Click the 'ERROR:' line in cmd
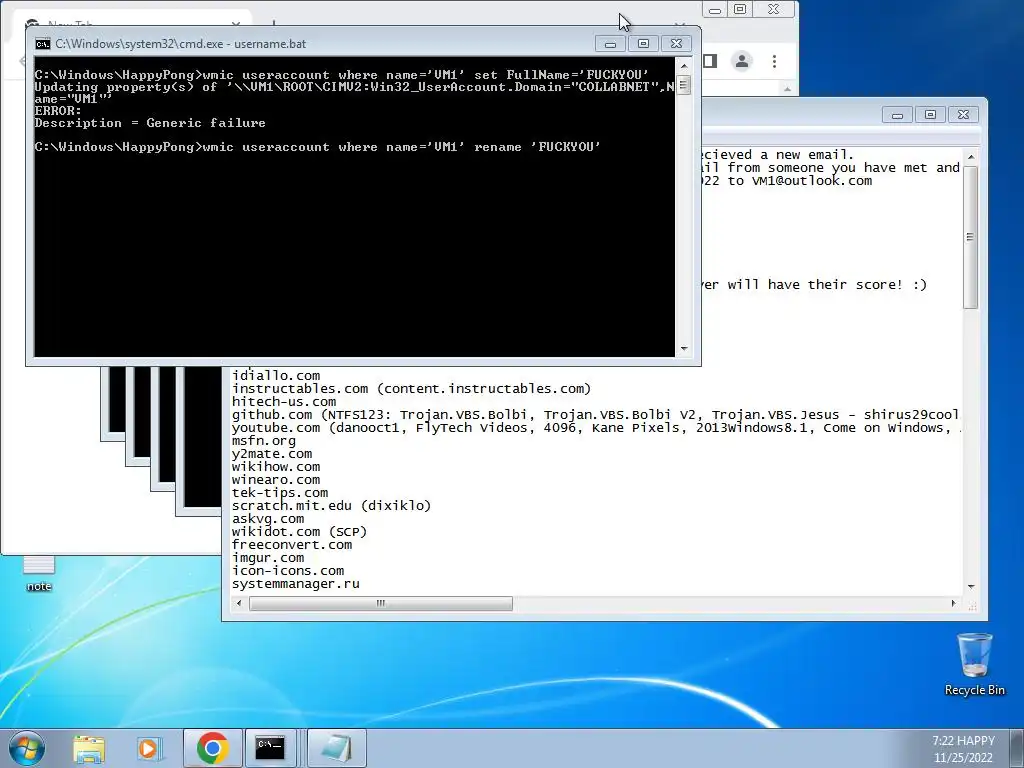Screen dimensions: 1024x768 click(x=58, y=111)
